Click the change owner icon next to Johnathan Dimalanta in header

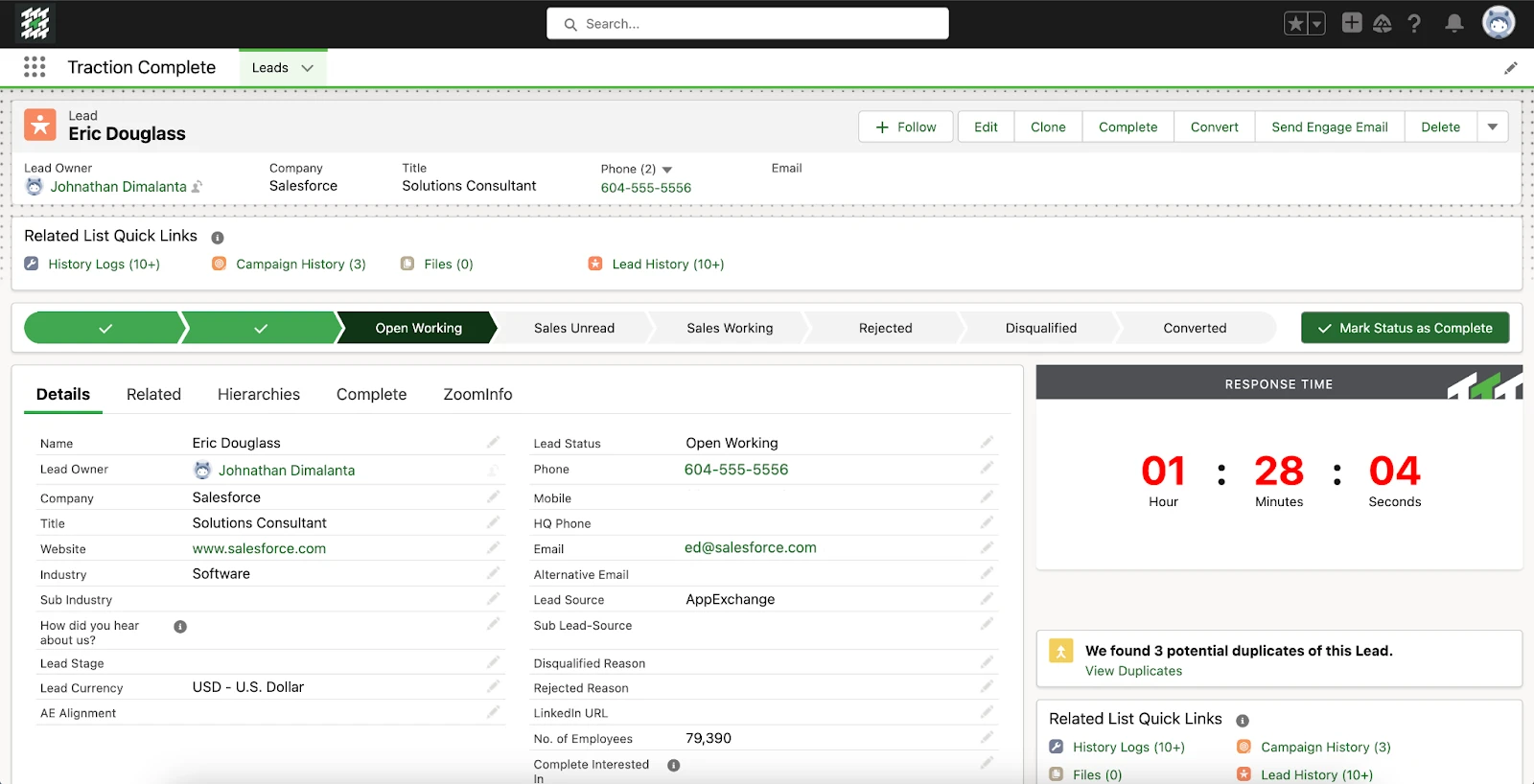[197, 187]
